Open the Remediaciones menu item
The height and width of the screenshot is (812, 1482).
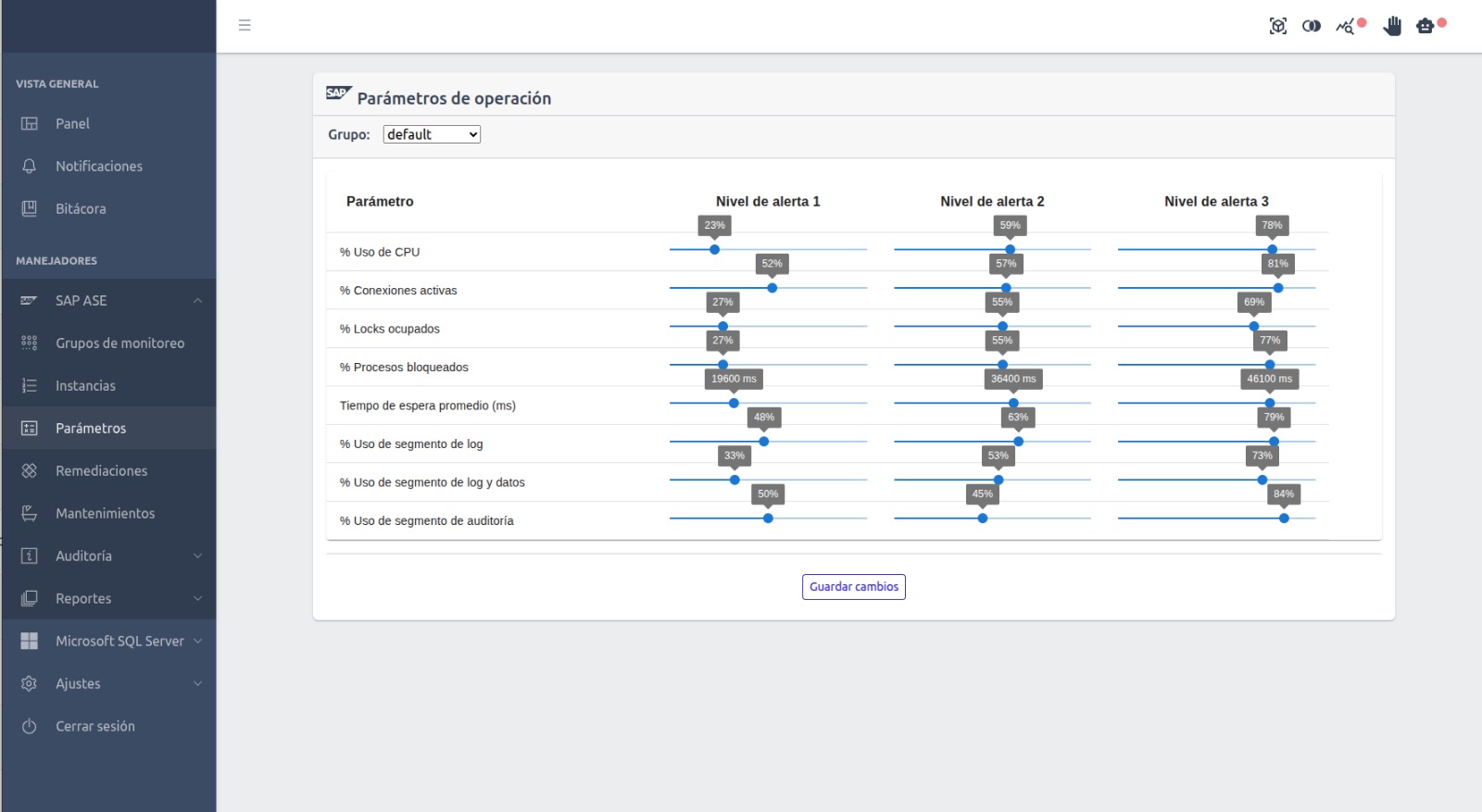point(101,470)
